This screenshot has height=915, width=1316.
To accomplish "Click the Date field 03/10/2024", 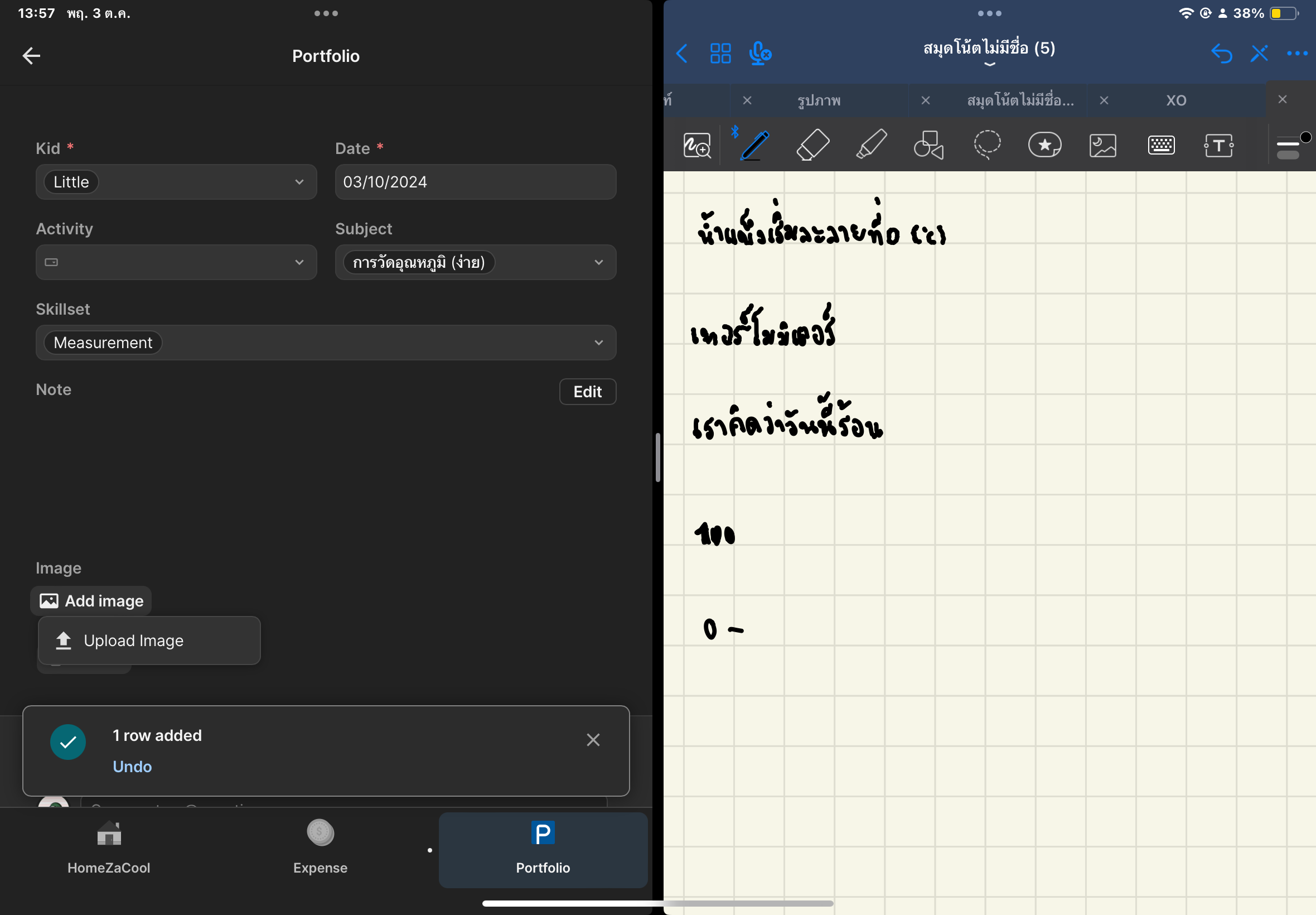I will [475, 182].
